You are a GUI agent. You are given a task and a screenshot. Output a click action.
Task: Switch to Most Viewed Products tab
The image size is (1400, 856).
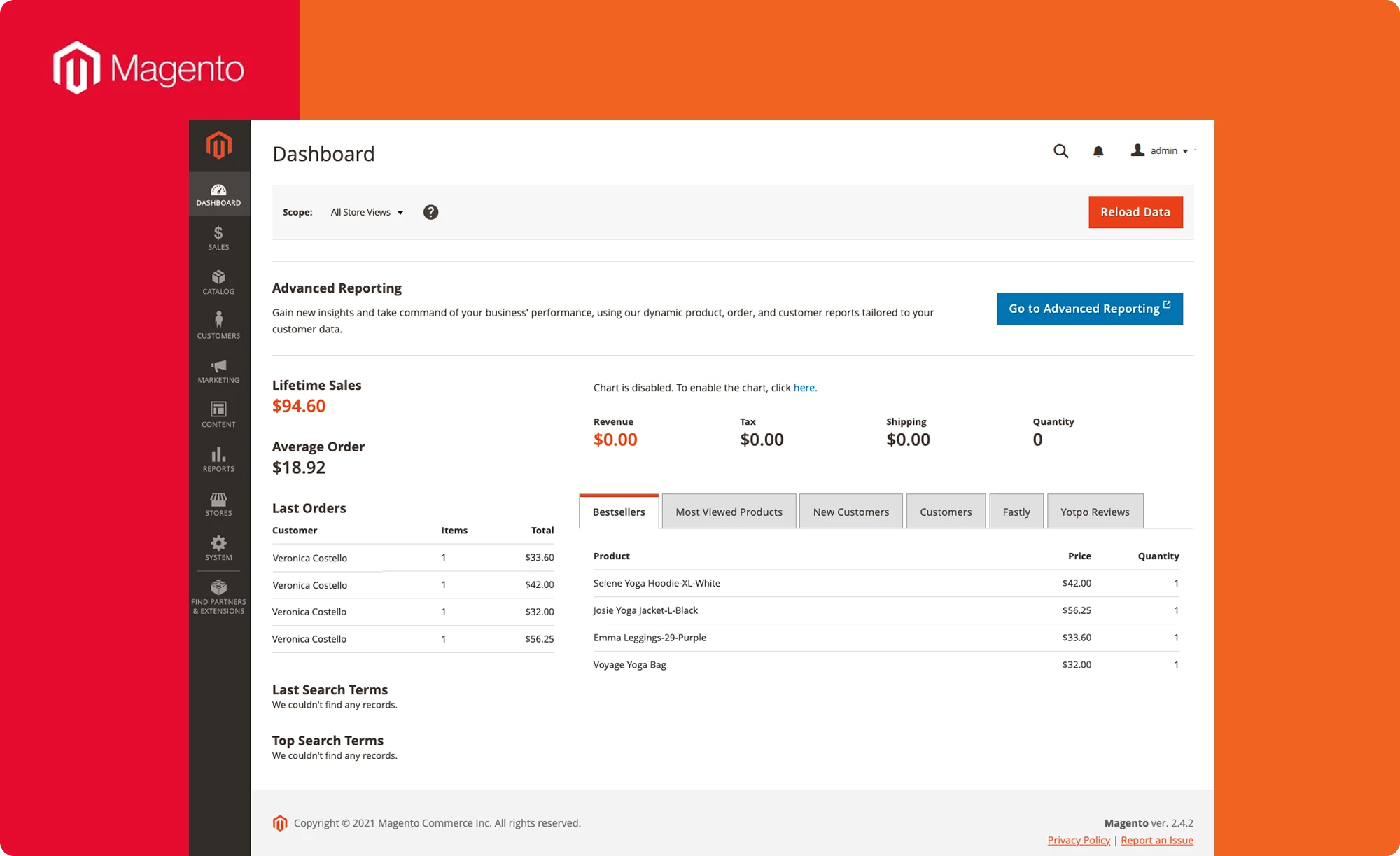(x=729, y=512)
